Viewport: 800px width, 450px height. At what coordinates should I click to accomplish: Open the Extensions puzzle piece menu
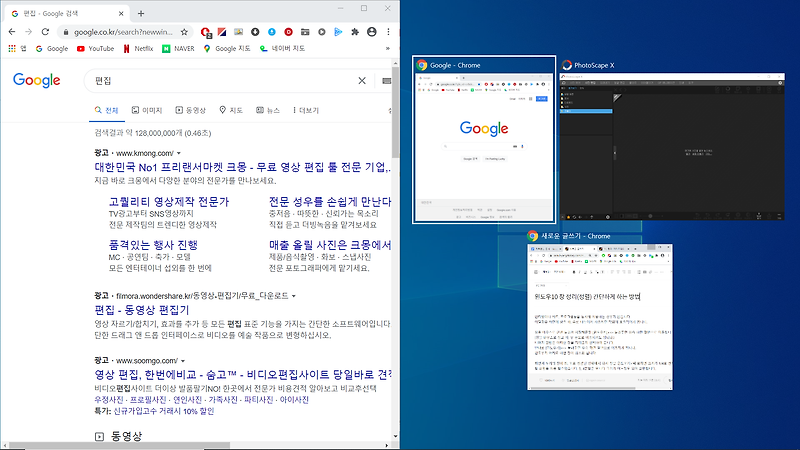tap(355, 32)
